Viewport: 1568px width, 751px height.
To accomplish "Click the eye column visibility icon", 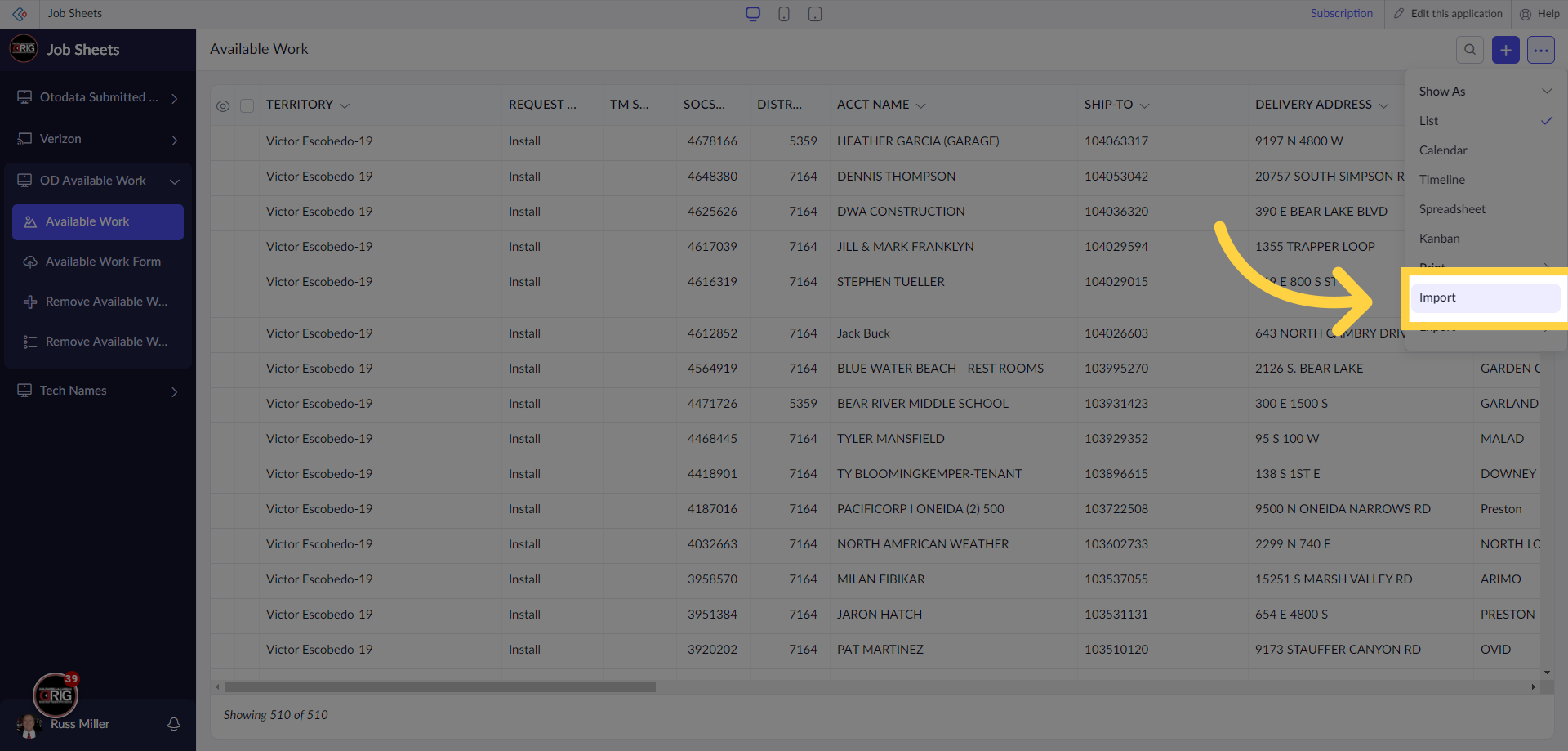I will pyautogui.click(x=223, y=106).
